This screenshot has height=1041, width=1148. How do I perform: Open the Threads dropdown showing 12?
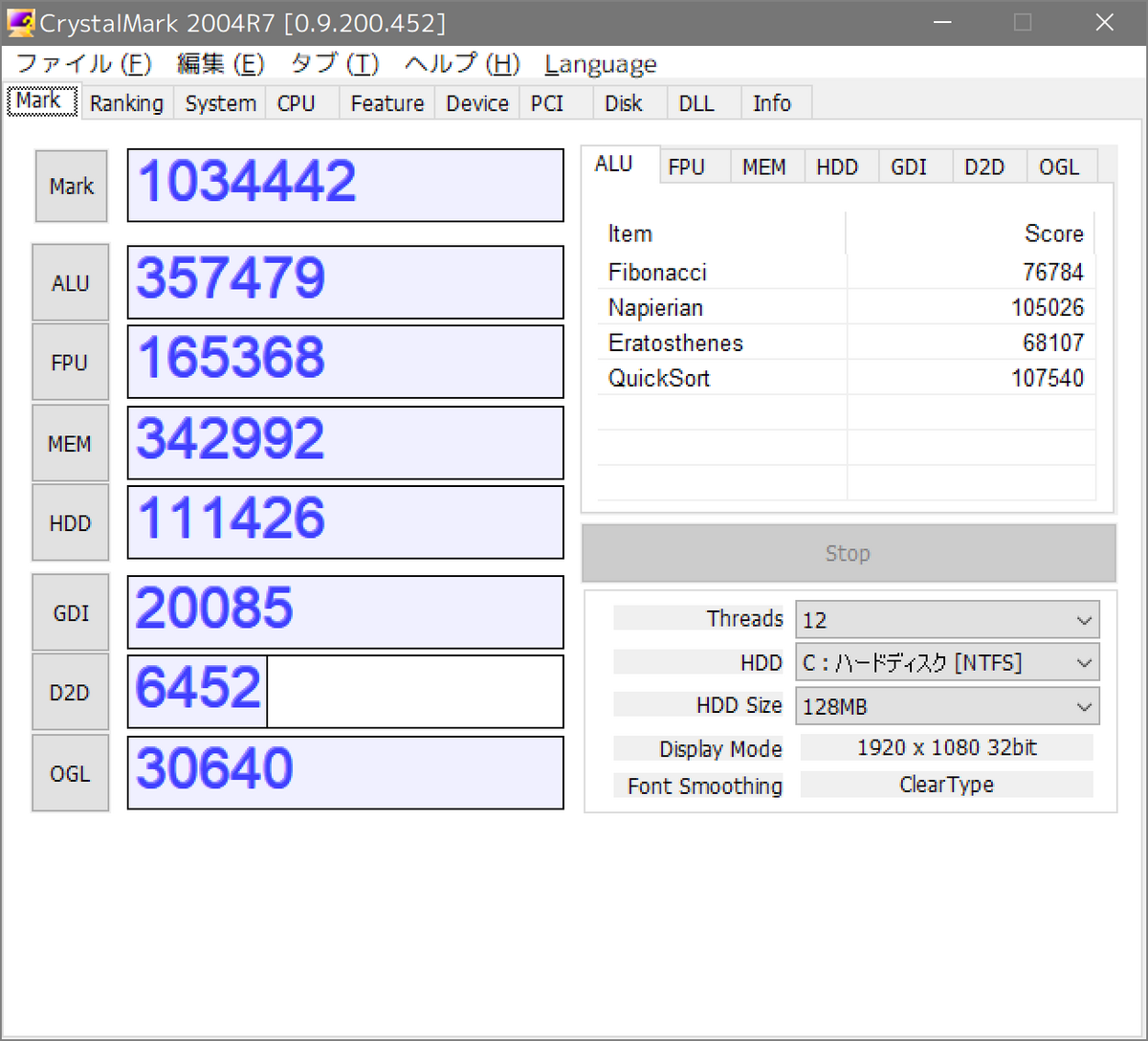click(947, 620)
